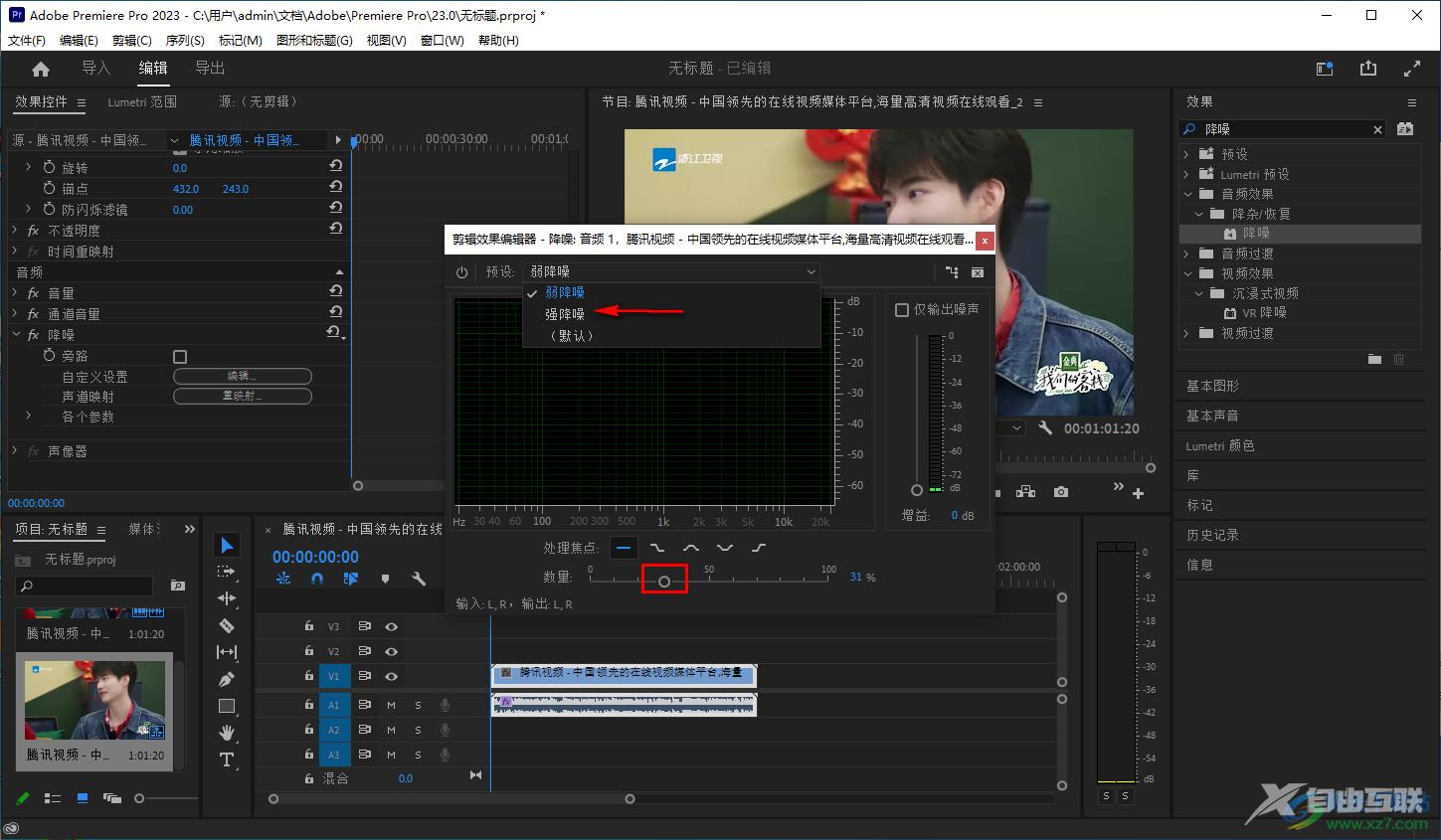Open the Lumetri Scopes tab
Viewport: 1441px width, 840px height.
pyautogui.click(x=142, y=102)
